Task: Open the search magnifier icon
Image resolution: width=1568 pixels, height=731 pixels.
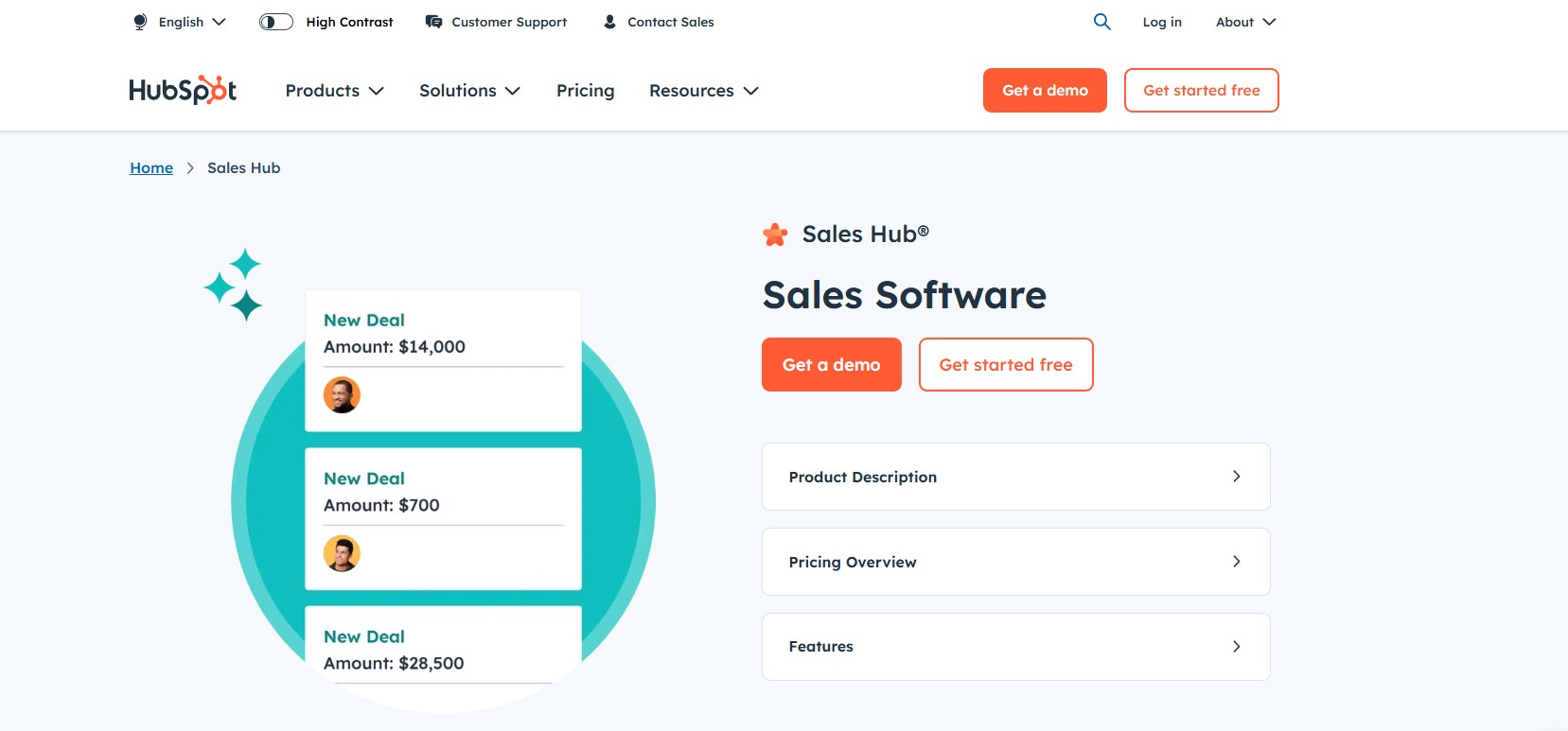Action: coord(1101,22)
